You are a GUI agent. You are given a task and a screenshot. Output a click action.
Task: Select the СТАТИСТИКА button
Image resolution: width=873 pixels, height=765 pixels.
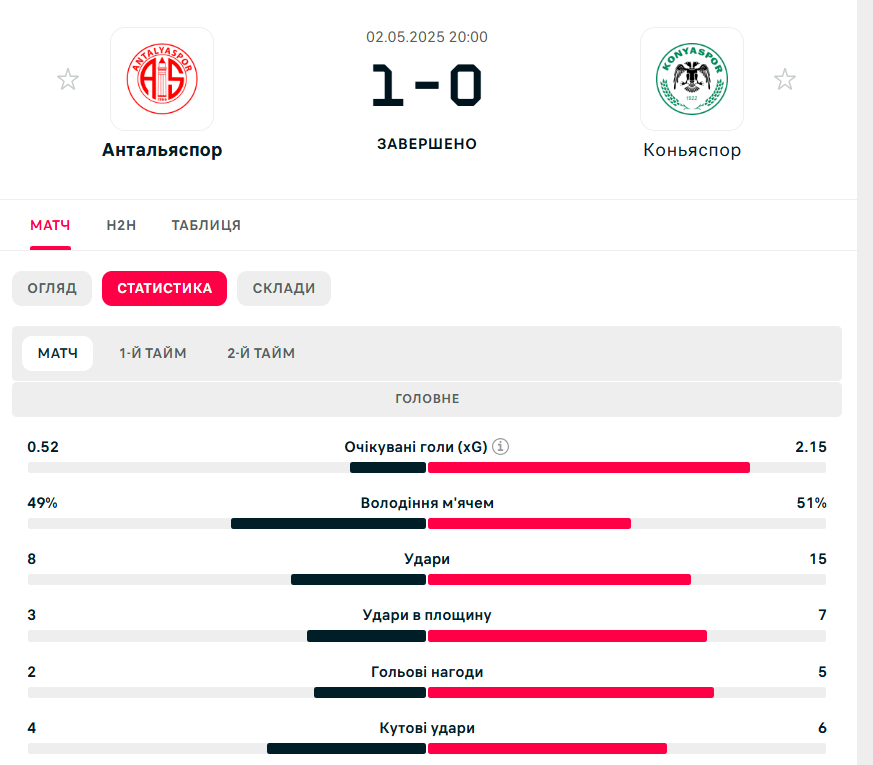click(164, 288)
